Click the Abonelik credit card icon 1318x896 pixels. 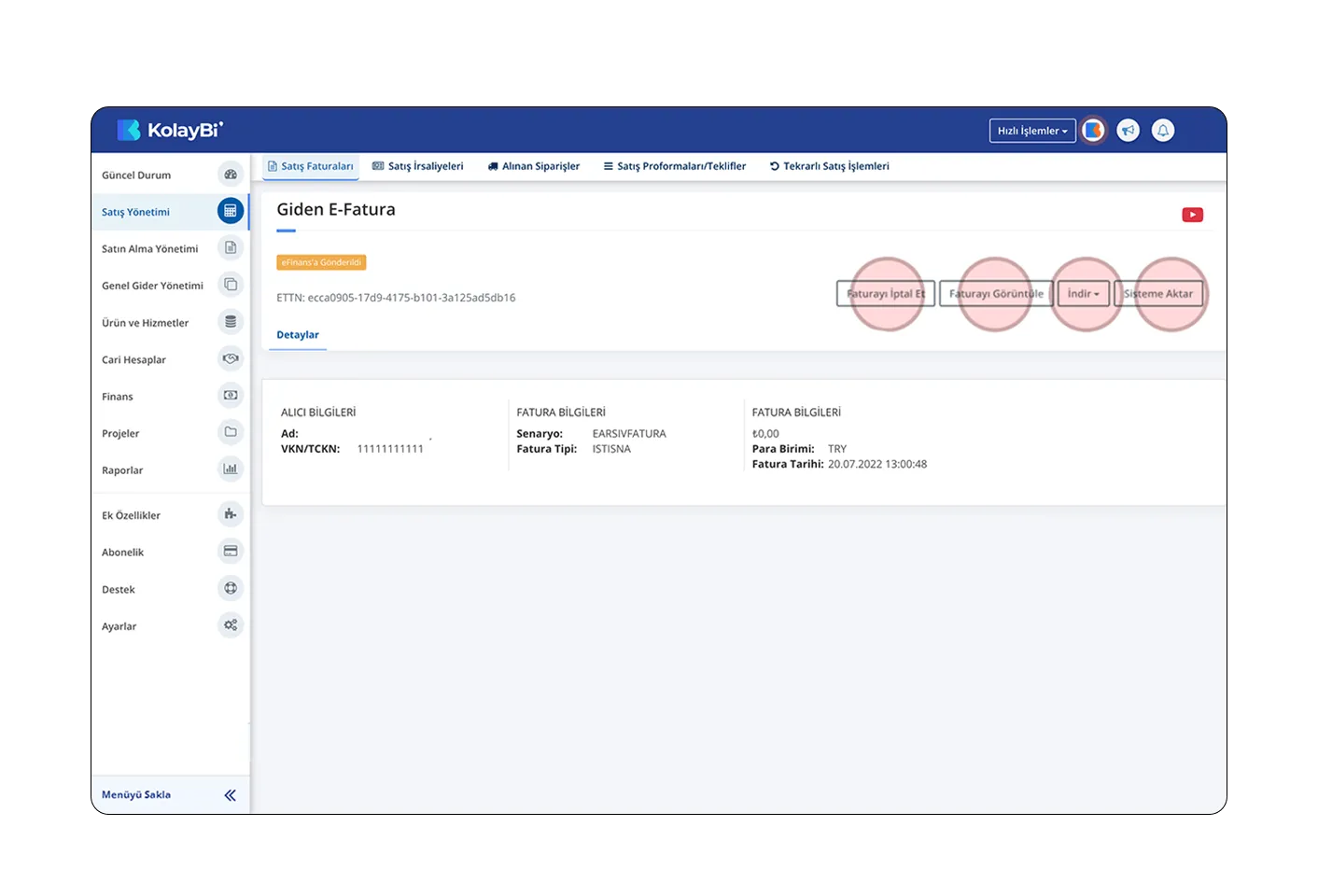(x=231, y=552)
